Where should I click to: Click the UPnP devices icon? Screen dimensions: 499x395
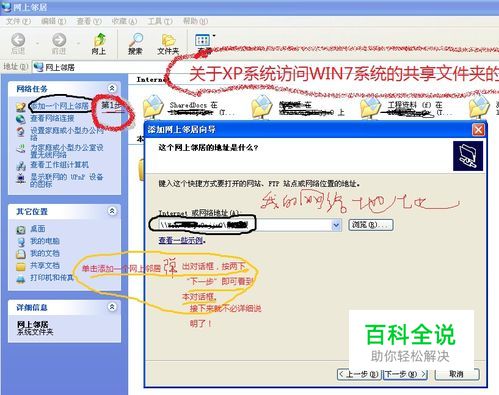21,178
